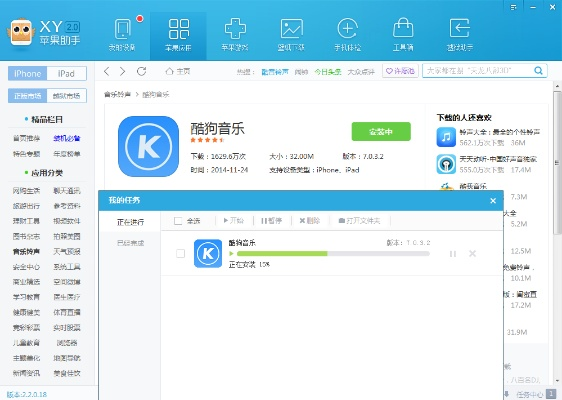This screenshot has height=400, width=562.
Task: Open the 儿童教育 category
Action: click(x=27, y=343)
